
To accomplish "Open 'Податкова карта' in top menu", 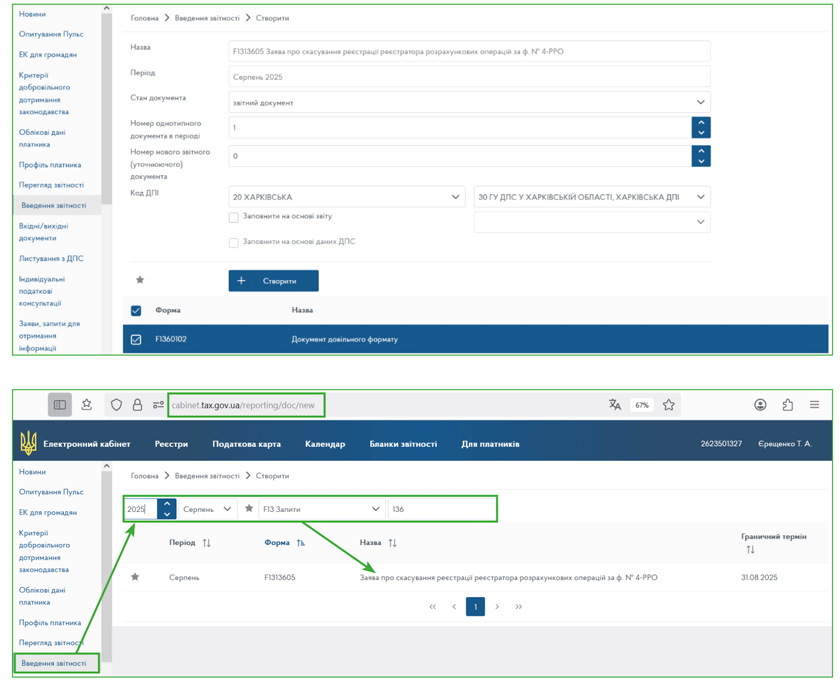I will pyautogui.click(x=246, y=444).
